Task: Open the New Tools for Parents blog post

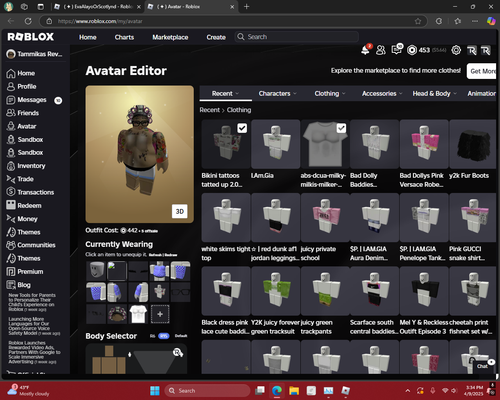Action: 32,302
